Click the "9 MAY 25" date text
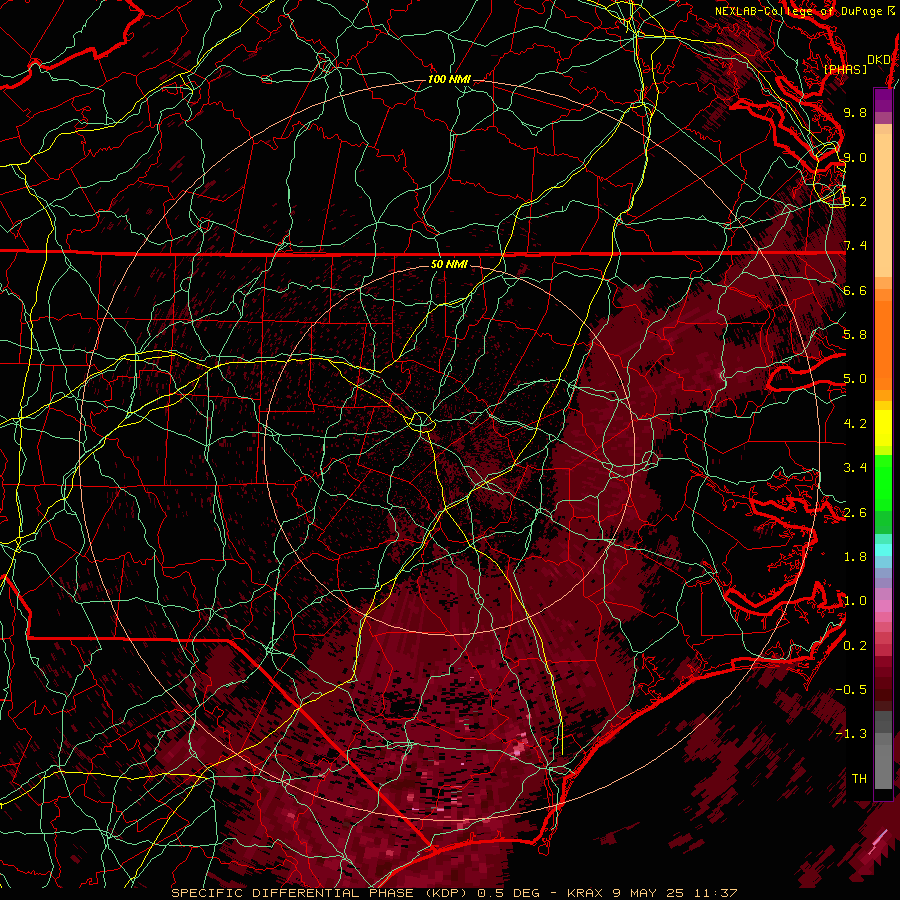The height and width of the screenshot is (900, 900). pyautogui.click(x=647, y=893)
